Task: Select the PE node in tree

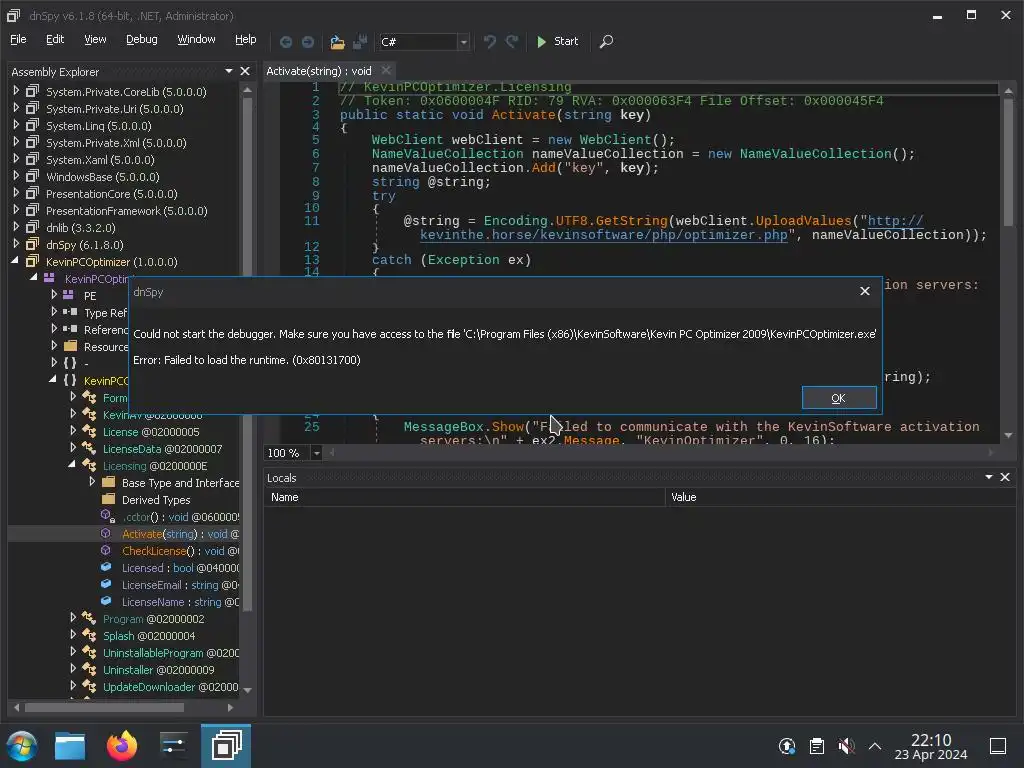Action: (90, 296)
